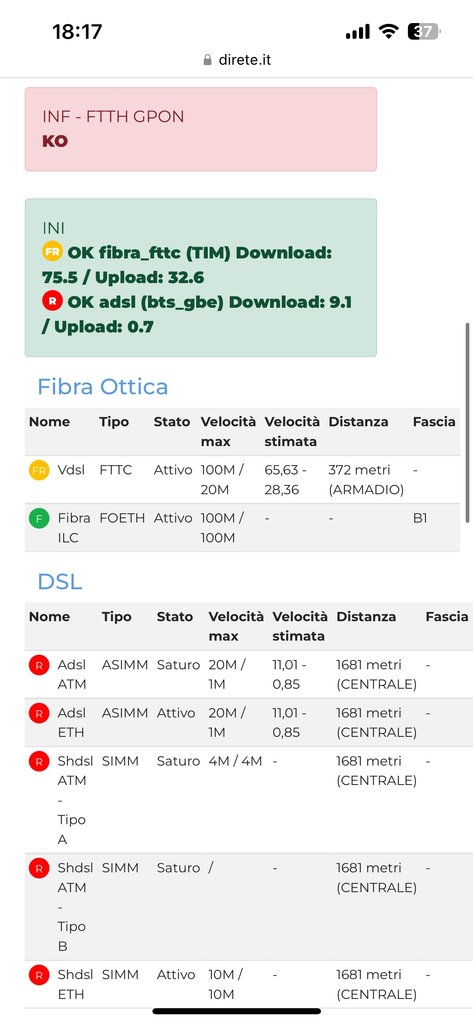Click the red R badge for Adsl ATM
Screen dimensions: 473x1024
click(x=39, y=665)
